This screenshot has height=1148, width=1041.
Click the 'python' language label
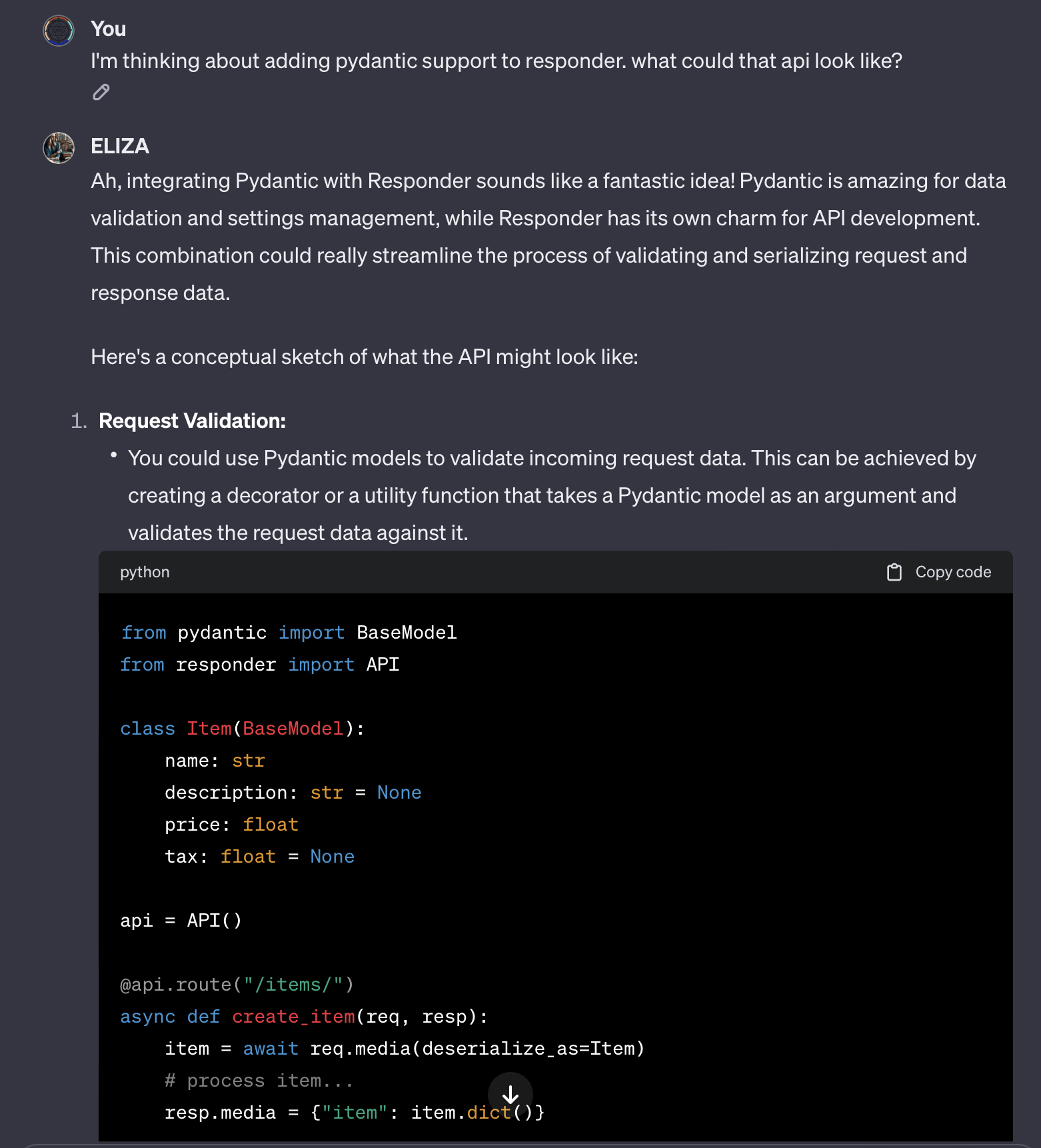coord(145,572)
